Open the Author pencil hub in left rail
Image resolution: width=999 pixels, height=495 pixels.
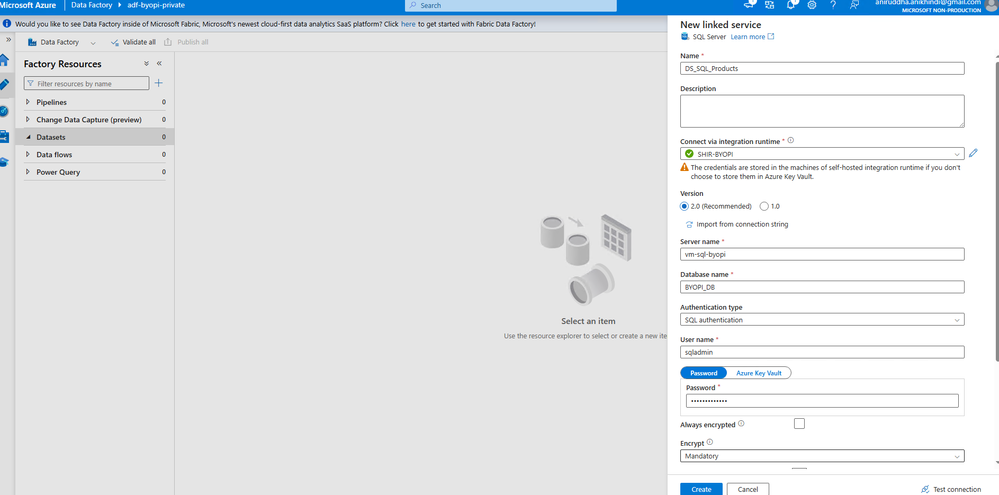[4, 85]
